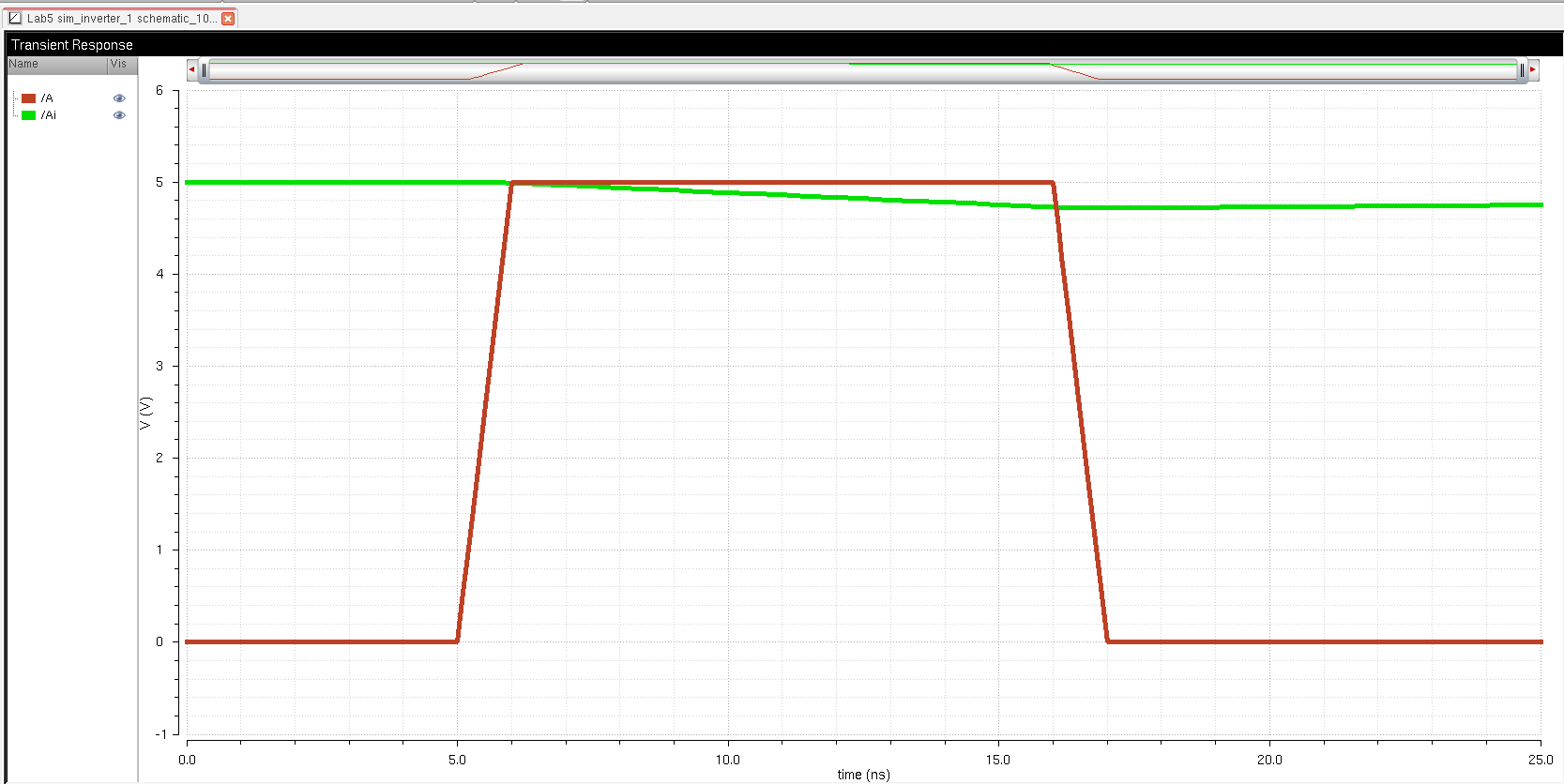Click the left grip handle of the zoom strip
1564x784 pixels.
205,70
